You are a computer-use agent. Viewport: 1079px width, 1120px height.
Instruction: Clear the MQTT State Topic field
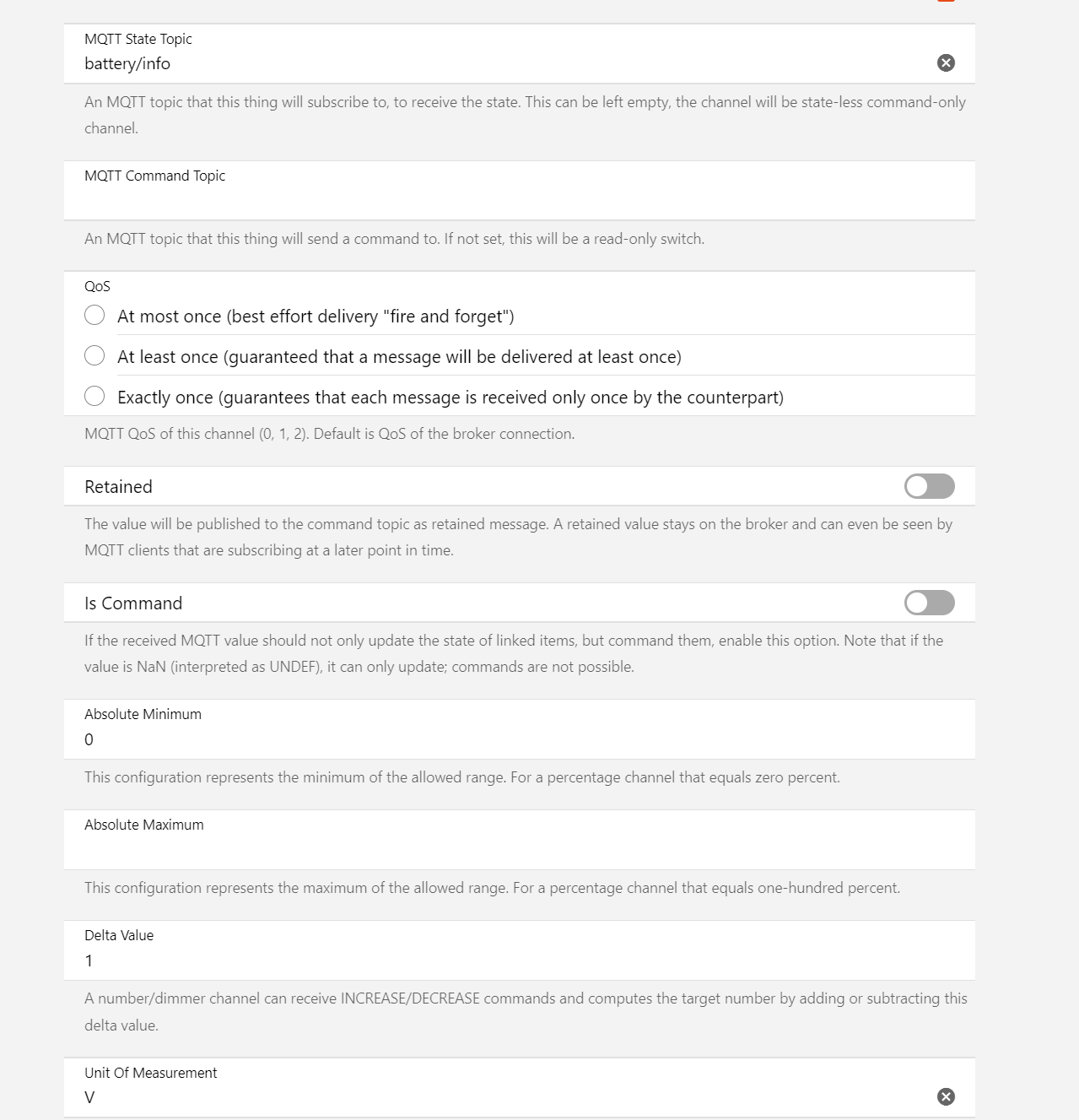[x=946, y=63]
